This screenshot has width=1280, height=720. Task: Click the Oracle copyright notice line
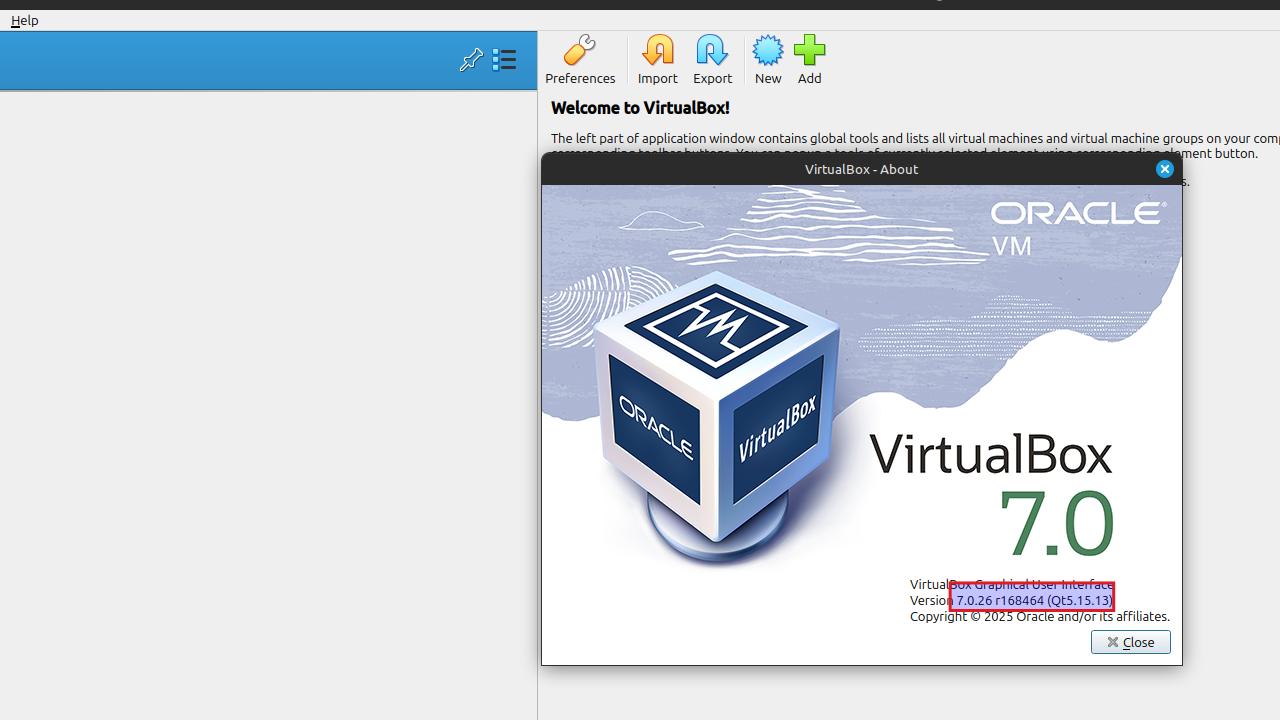pos(1039,617)
